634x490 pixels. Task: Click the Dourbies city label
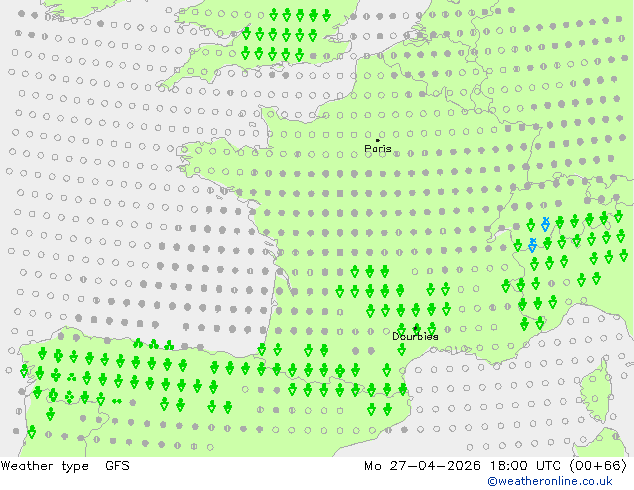pyautogui.click(x=415, y=336)
